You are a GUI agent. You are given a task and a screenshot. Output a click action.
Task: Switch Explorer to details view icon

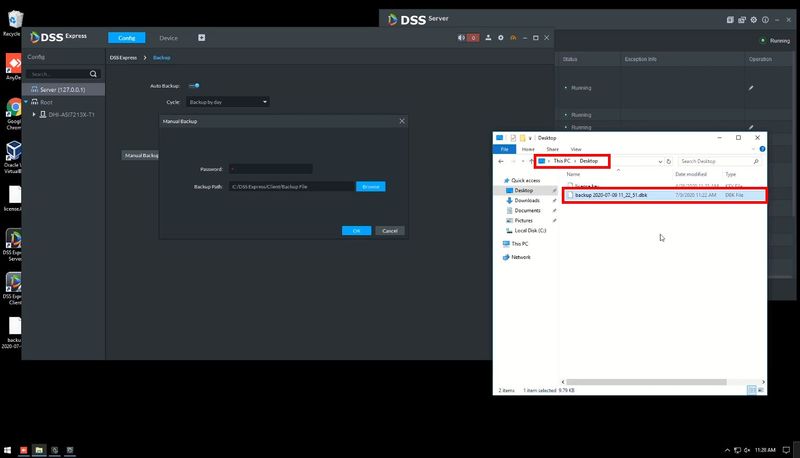(x=751, y=390)
